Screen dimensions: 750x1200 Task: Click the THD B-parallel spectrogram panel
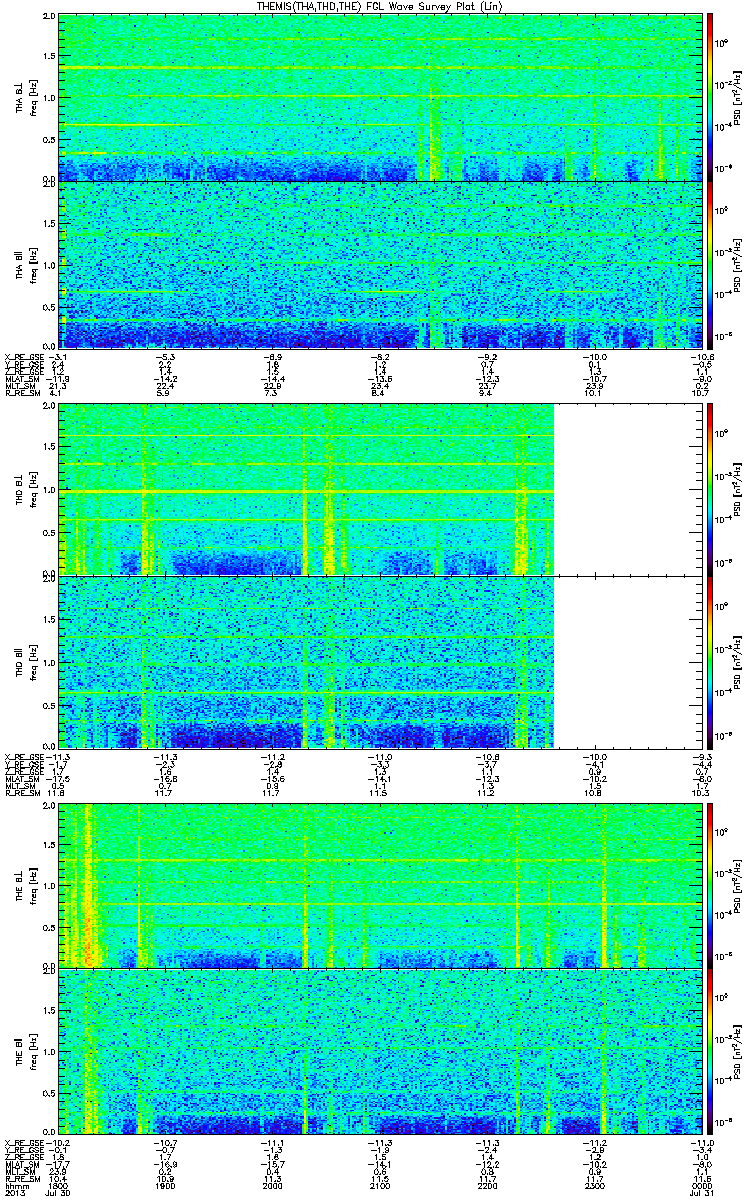(x=378, y=662)
